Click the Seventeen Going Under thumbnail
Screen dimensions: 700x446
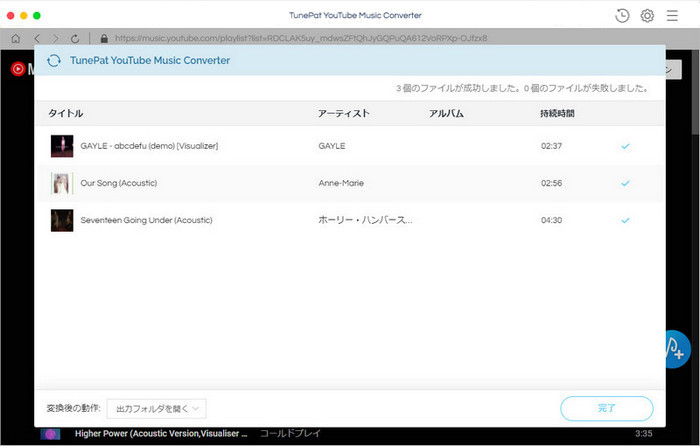(x=62, y=220)
